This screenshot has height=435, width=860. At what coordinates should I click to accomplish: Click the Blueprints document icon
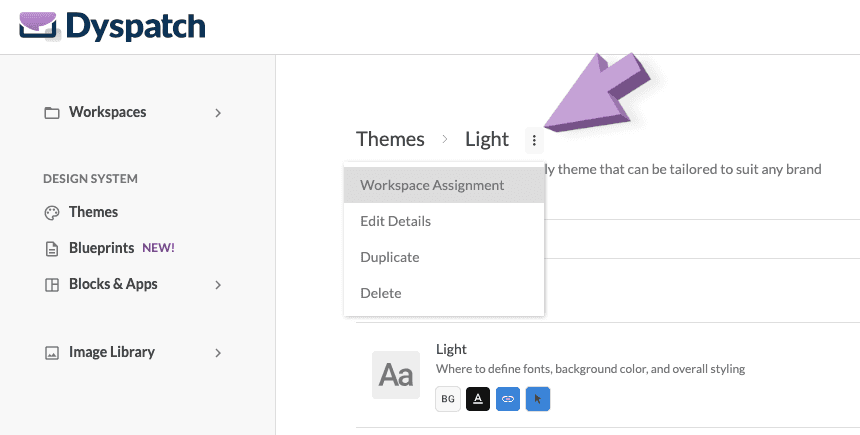click(52, 249)
